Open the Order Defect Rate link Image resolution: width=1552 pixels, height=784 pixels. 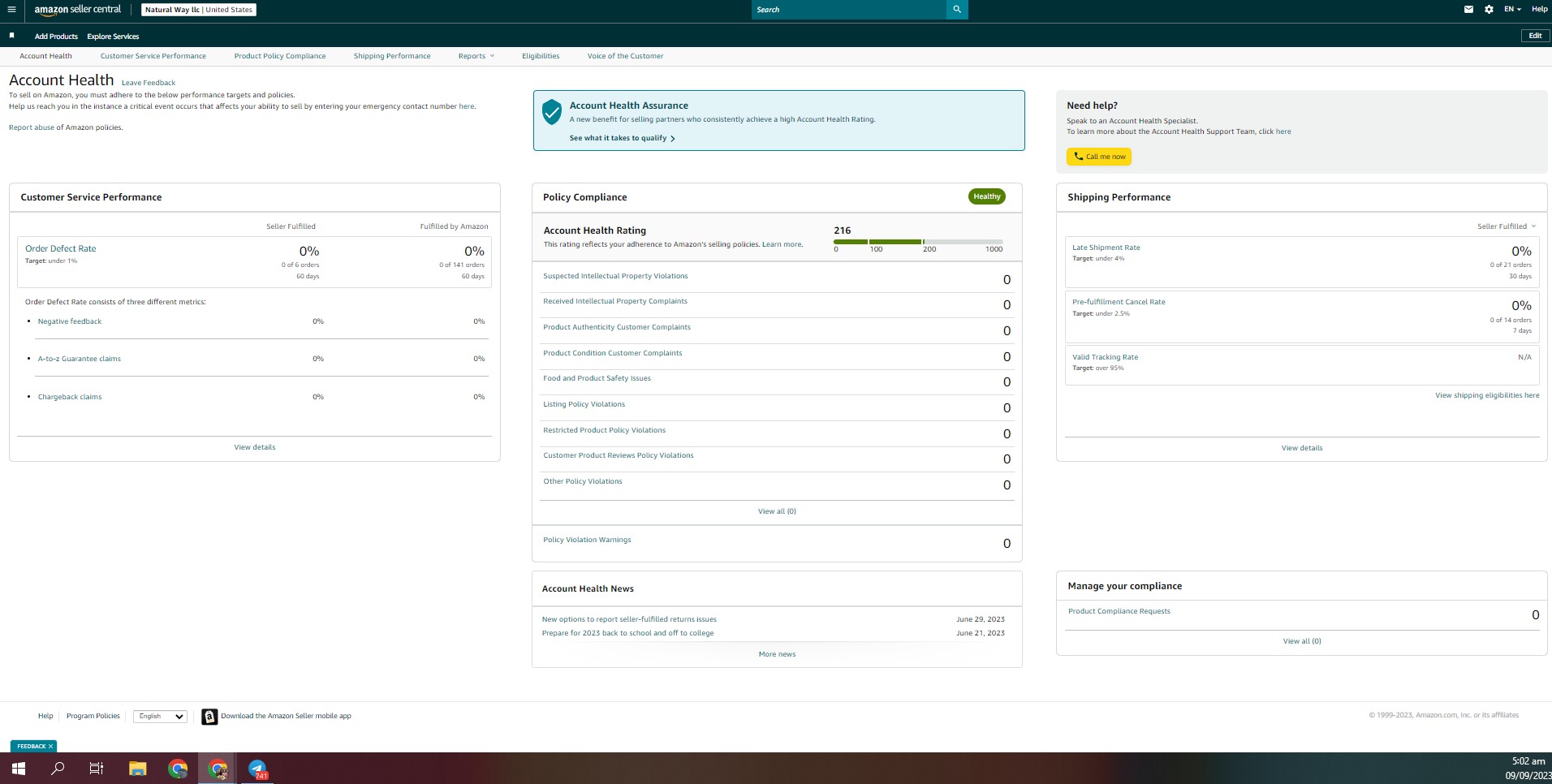point(61,248)
